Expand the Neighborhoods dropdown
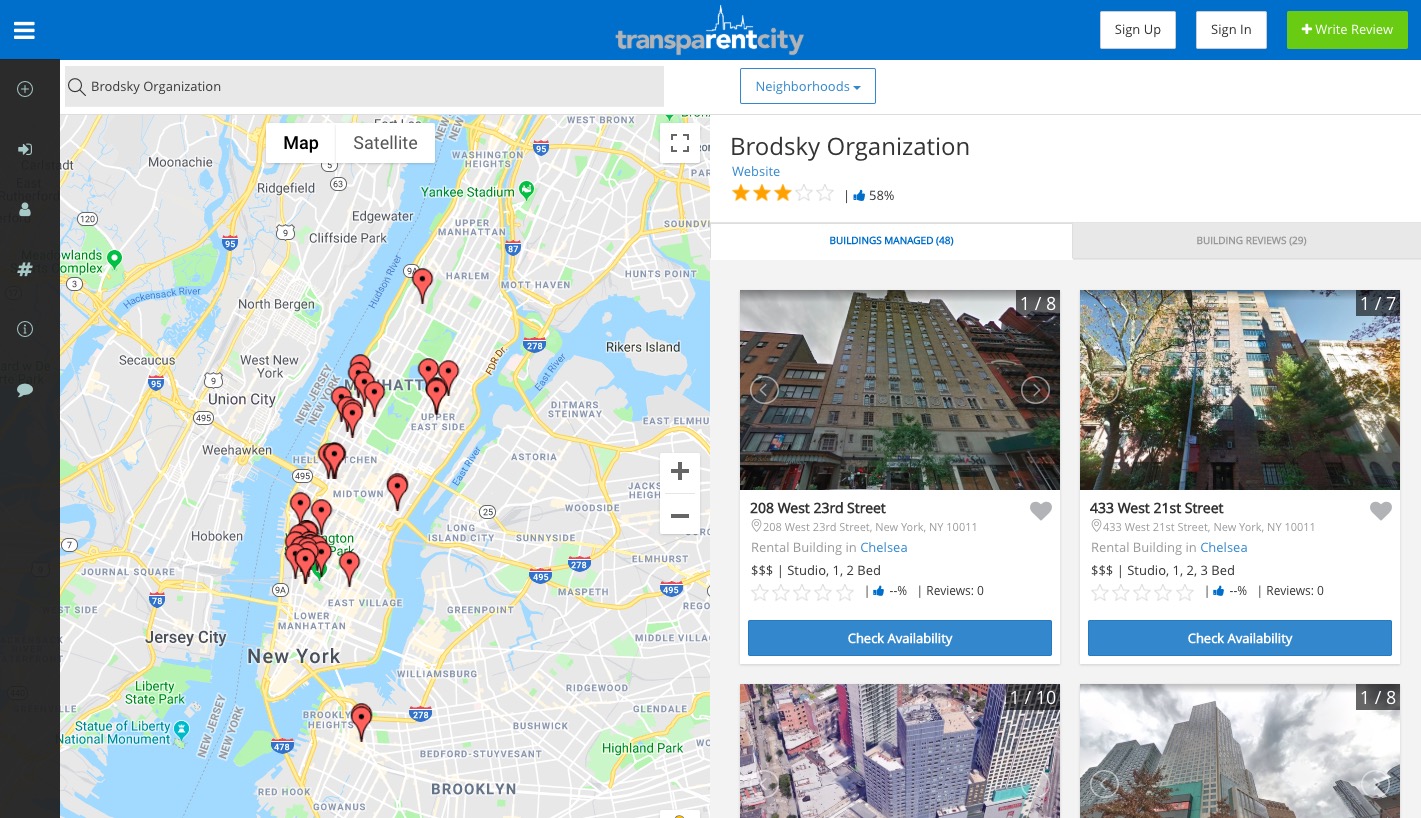This screenshot has height=818, width=1421. click(x=808, y=86)
